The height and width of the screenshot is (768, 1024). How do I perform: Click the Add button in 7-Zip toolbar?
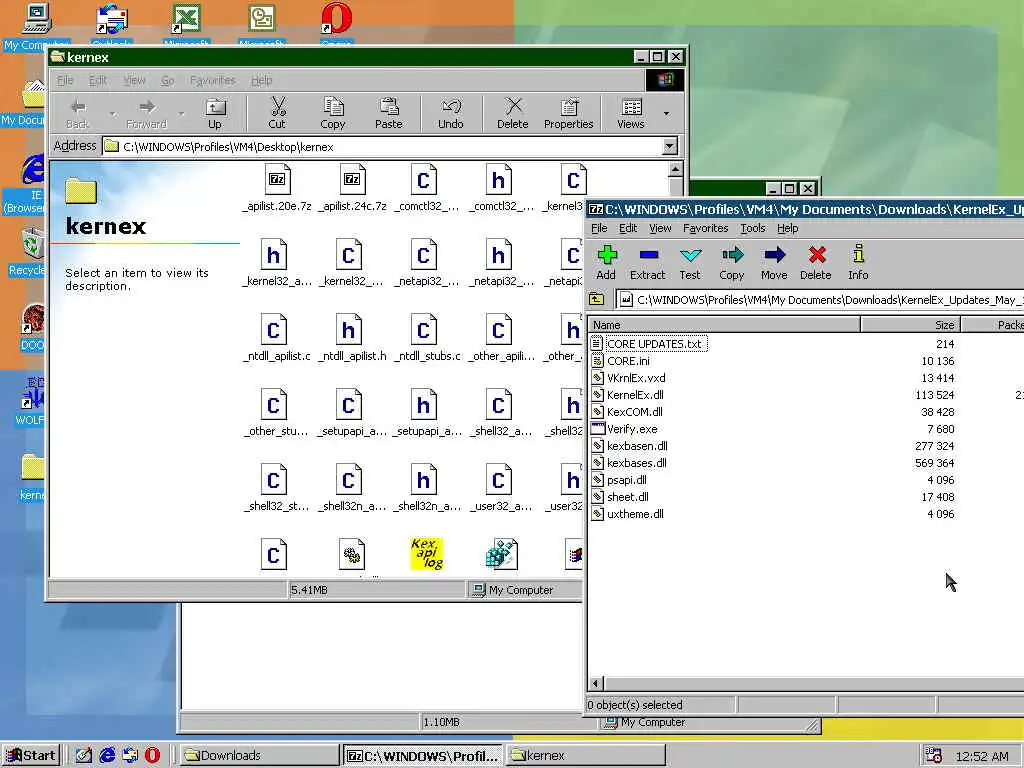point(606,263)
